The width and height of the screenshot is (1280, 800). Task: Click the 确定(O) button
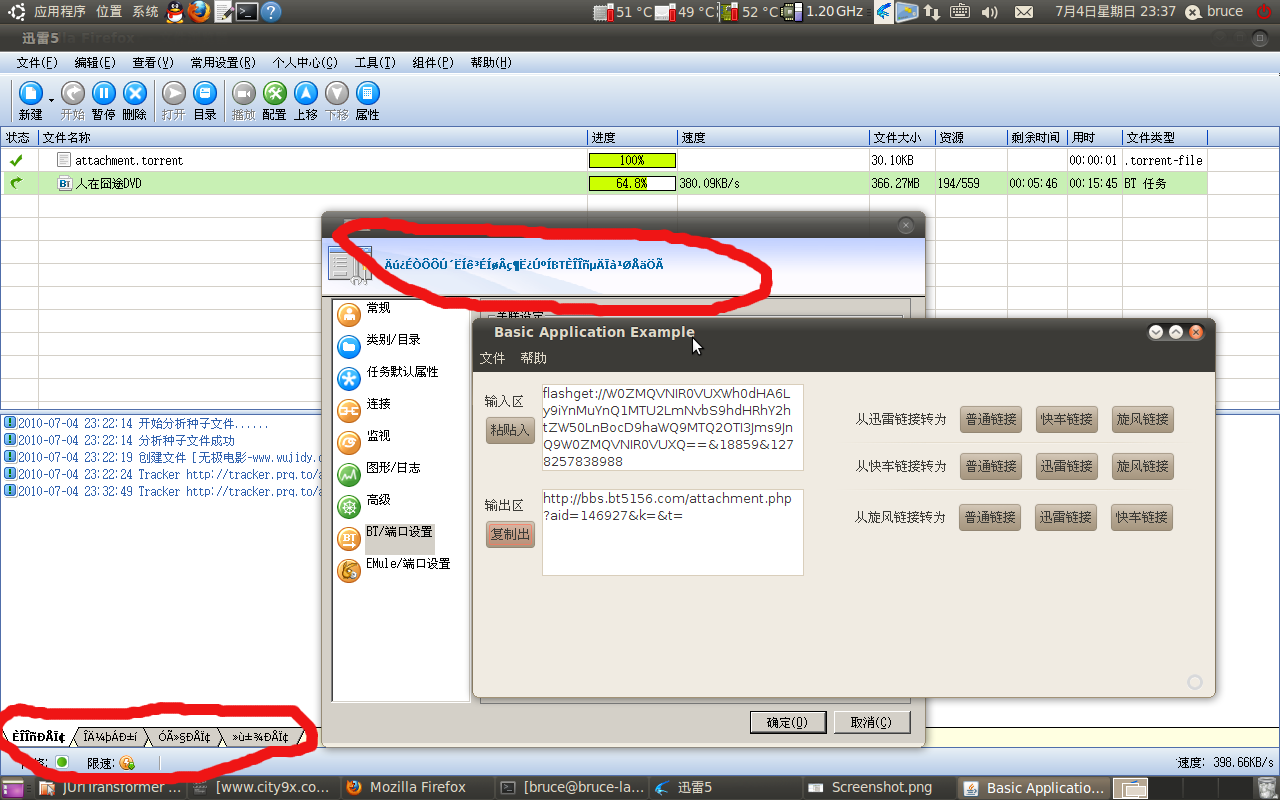pyautogui.click(x=786, y=722)
